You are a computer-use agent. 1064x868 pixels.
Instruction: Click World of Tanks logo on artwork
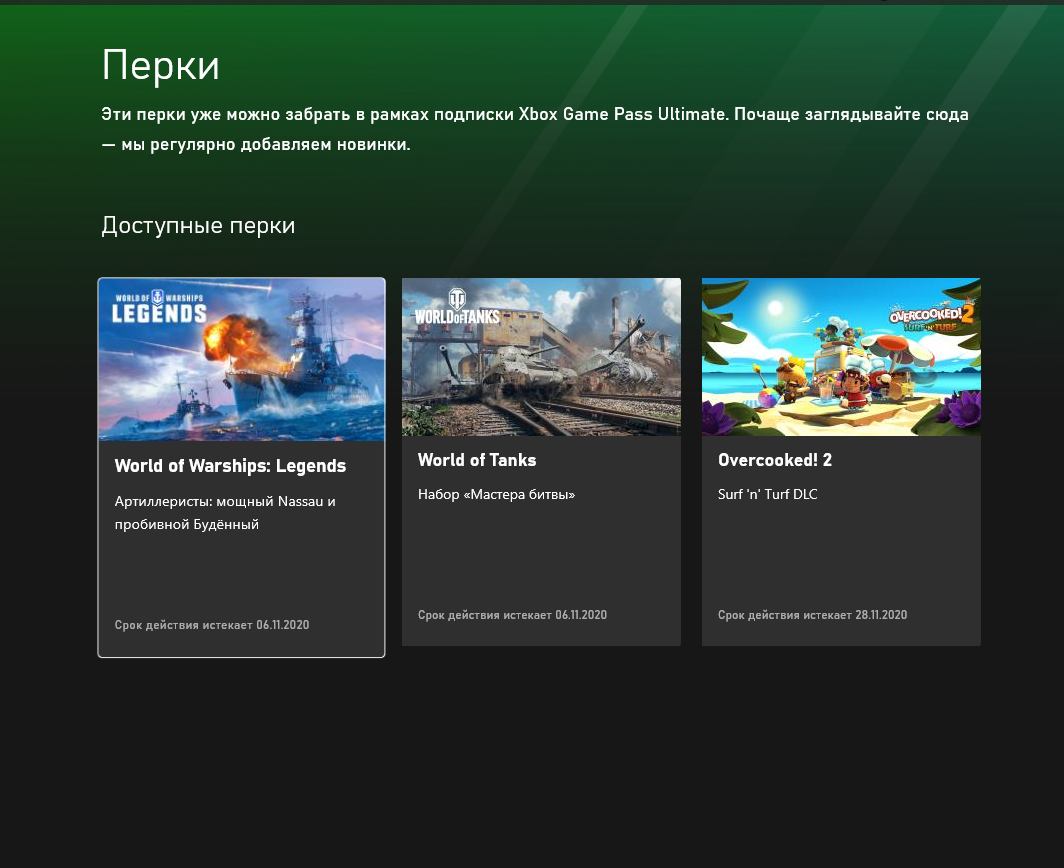tap(457, 307)
